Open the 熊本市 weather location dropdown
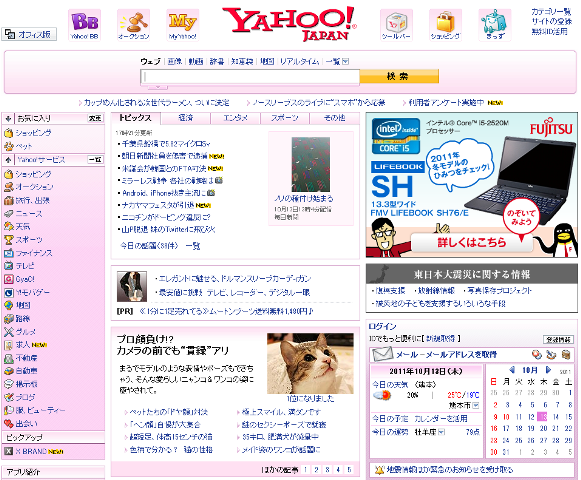This screenshot has height=480, width=581. pos(476,405)
